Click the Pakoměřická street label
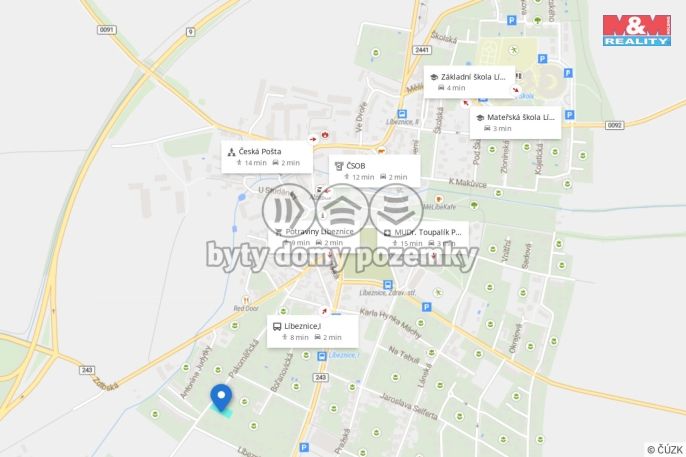The width and height of the screenshot is (686, 457). click(x=245, y=359)
